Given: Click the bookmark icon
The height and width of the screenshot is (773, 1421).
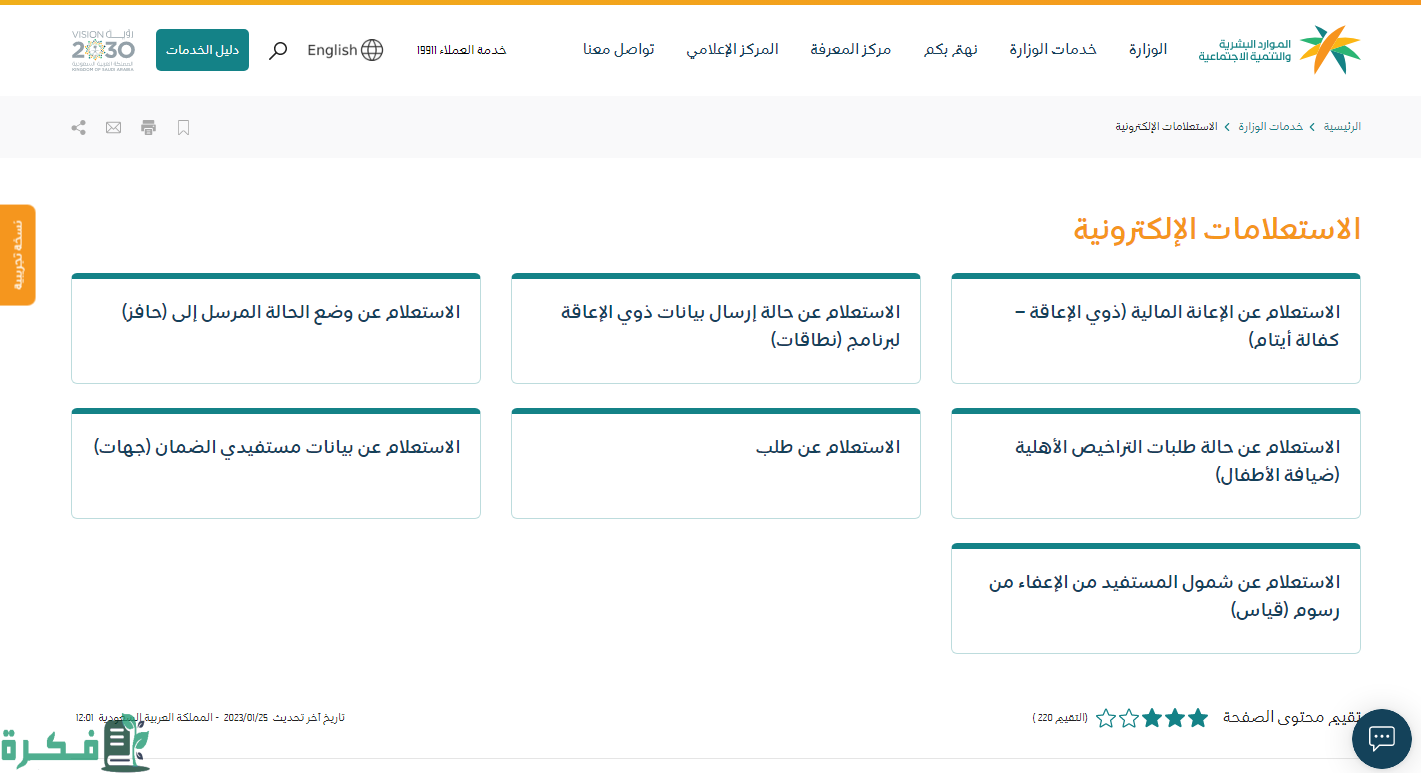Looking at the screenshot, I should tap(183, 127).
